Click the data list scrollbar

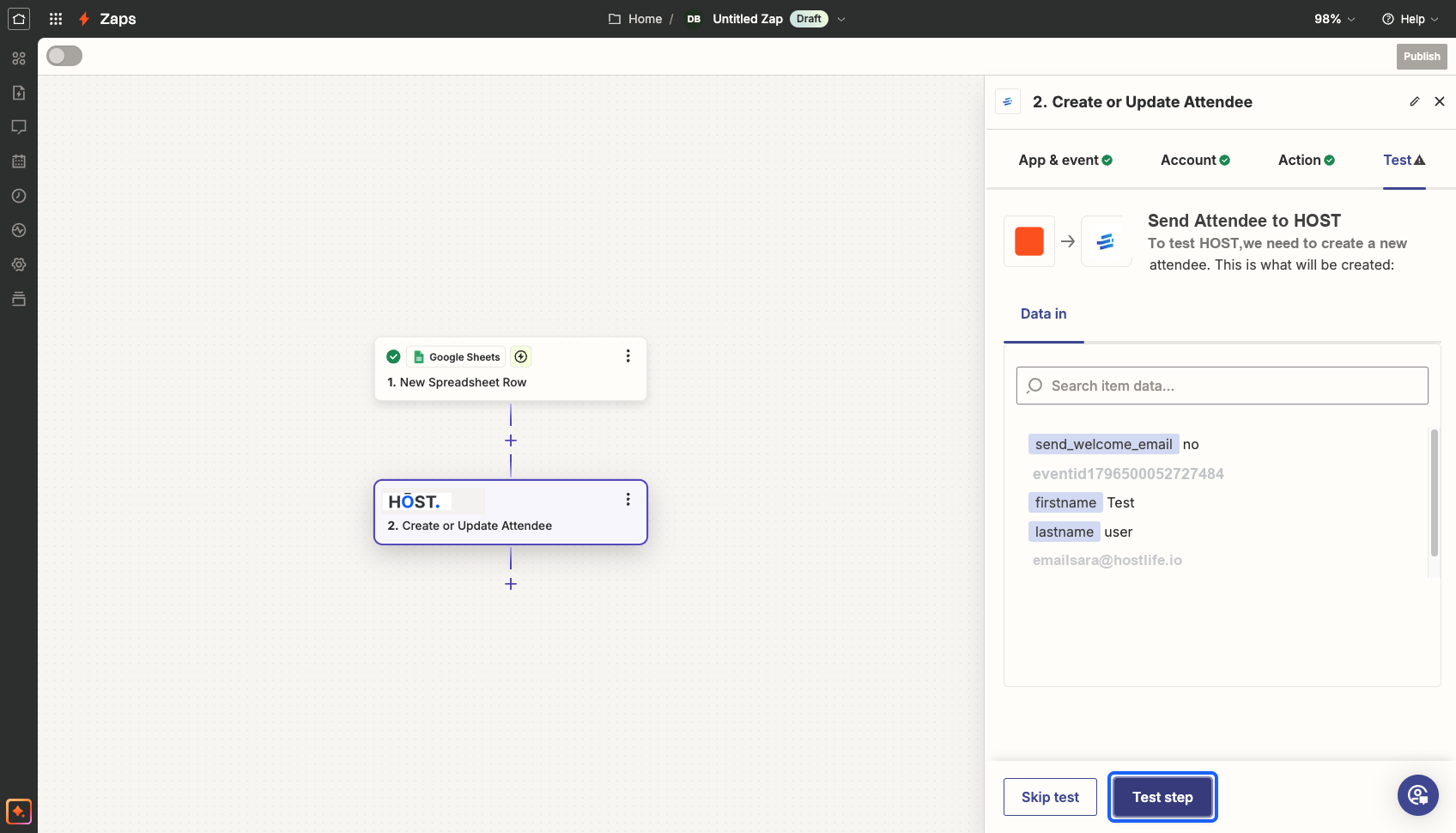(x=1434, y=493)
